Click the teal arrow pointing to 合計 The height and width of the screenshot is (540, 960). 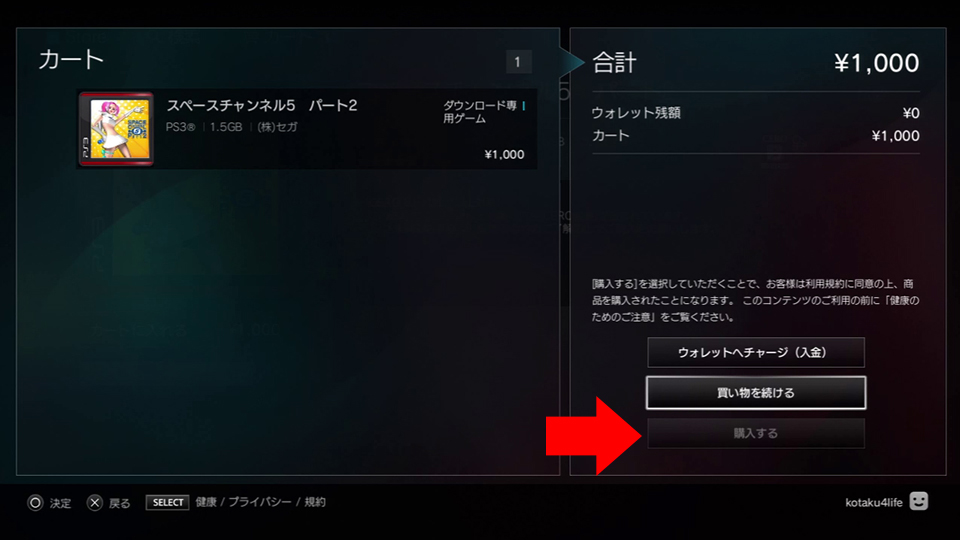[572, 61]
